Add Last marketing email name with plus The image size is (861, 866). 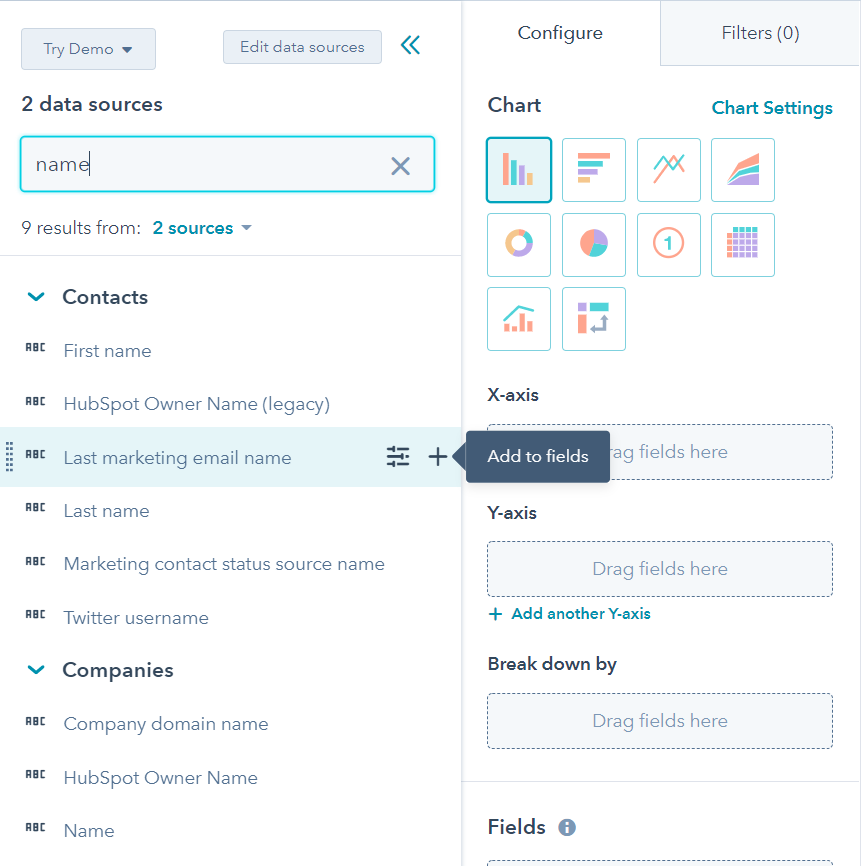pos(437,457)
